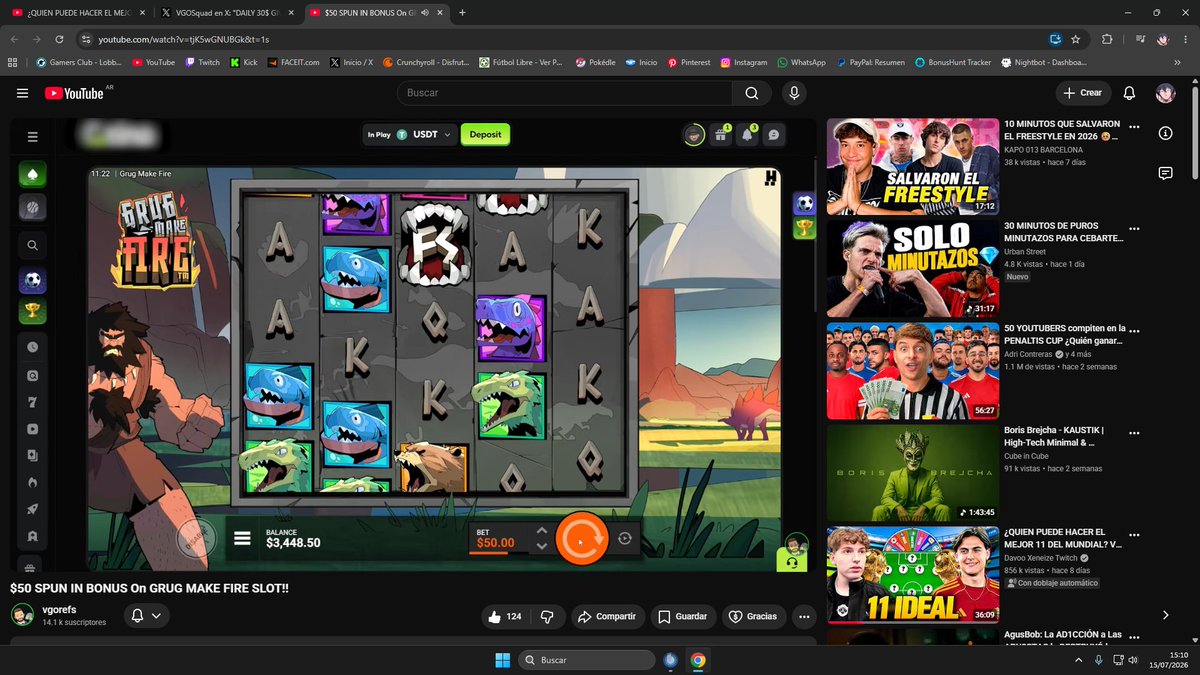Open menu for 50 YOUTUBERS compiten video
Image resolution: width=1200 pixels, height=675 pixels.
[x=1134, y=329]
